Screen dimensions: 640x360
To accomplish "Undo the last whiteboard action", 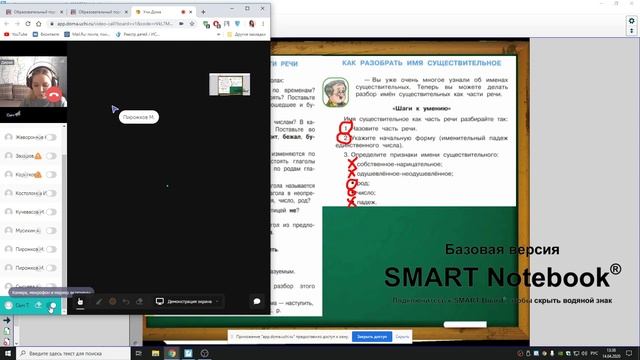I will tap(126, 302).
